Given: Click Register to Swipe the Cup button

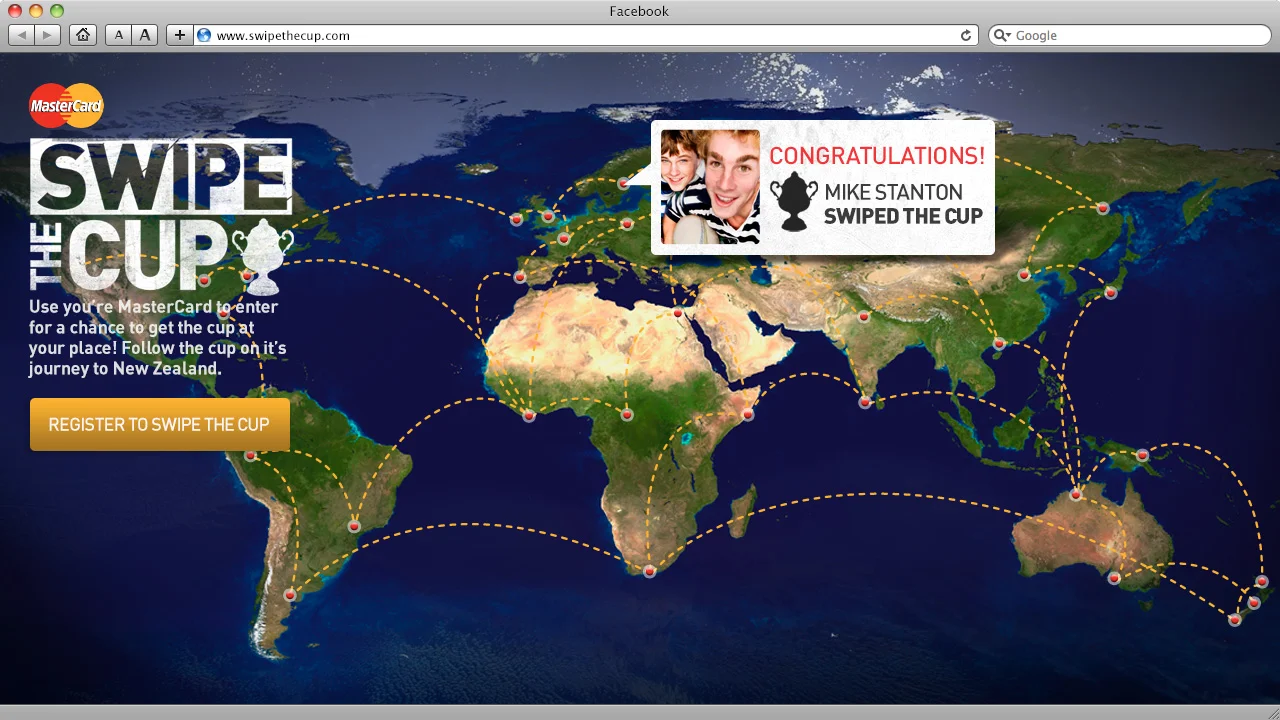Looking at the screenshot, I should (x=160, y=424).
